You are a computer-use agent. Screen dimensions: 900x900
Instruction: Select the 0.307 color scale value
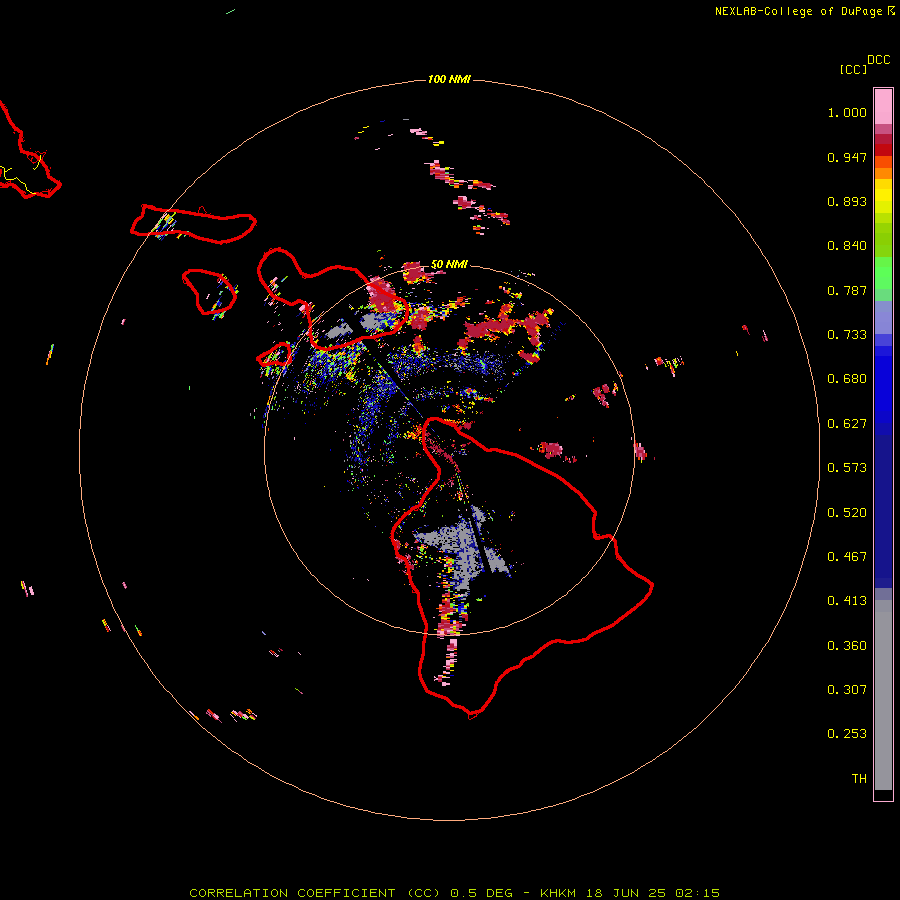(847, 690)
